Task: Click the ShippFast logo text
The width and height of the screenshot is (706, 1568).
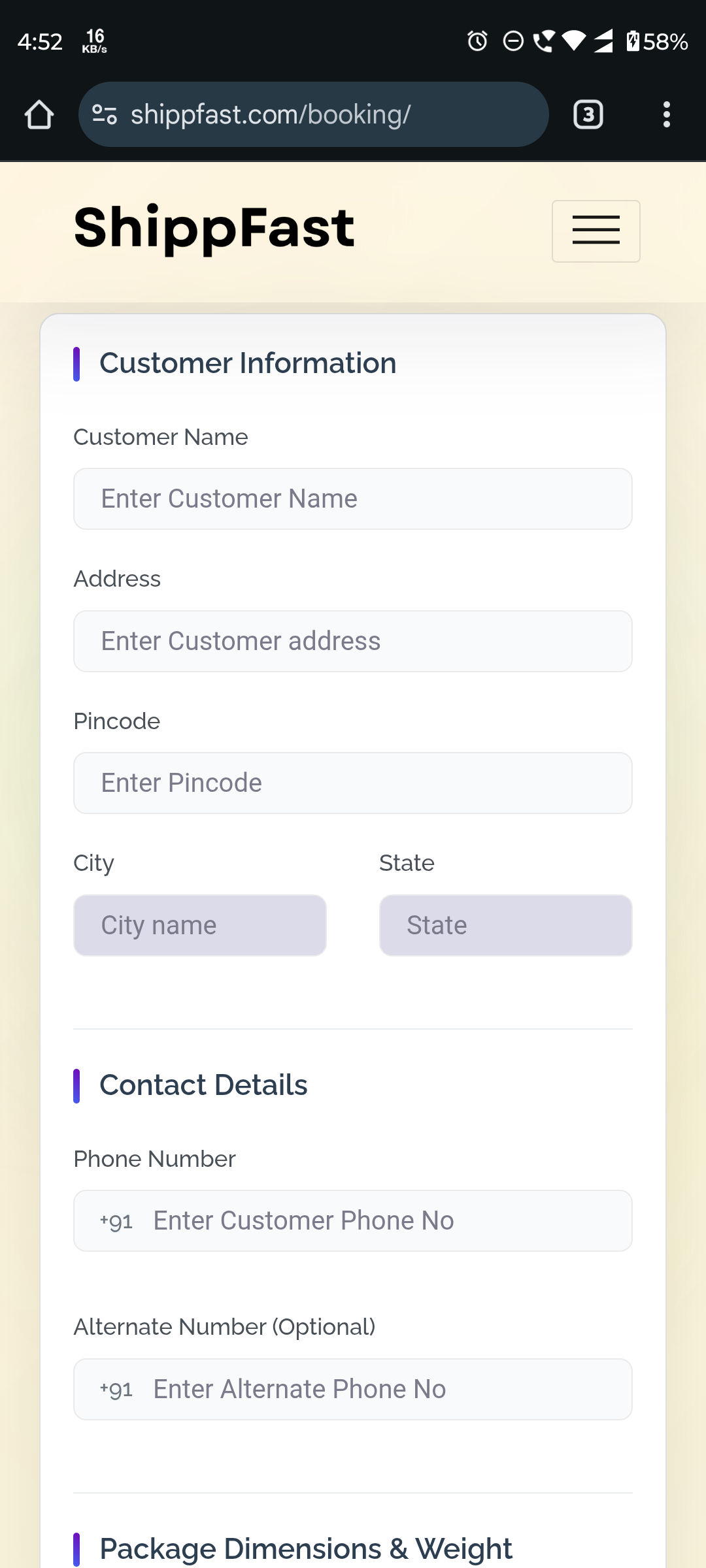Action: coord(214,227)
